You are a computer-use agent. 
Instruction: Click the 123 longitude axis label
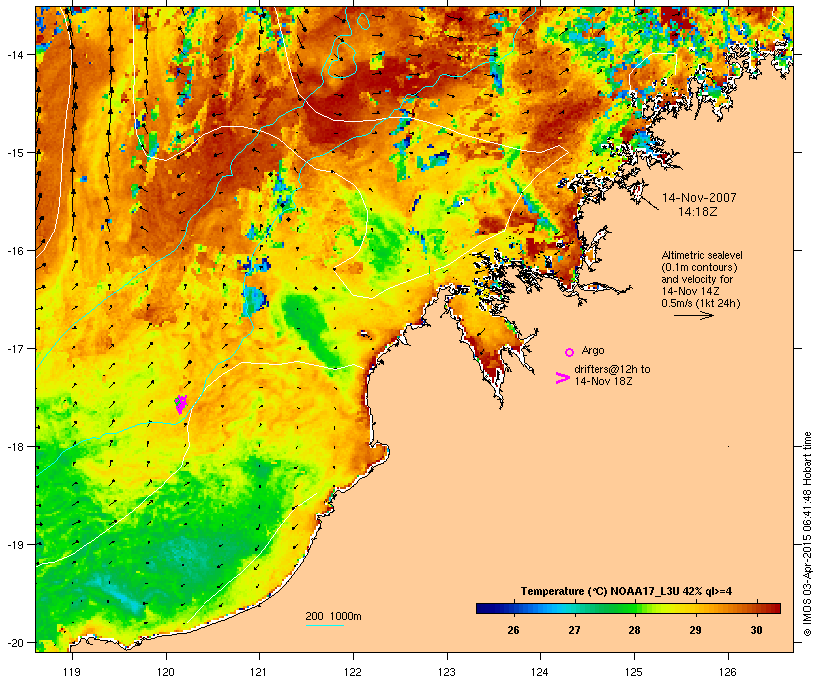click(x=447, y=672)
